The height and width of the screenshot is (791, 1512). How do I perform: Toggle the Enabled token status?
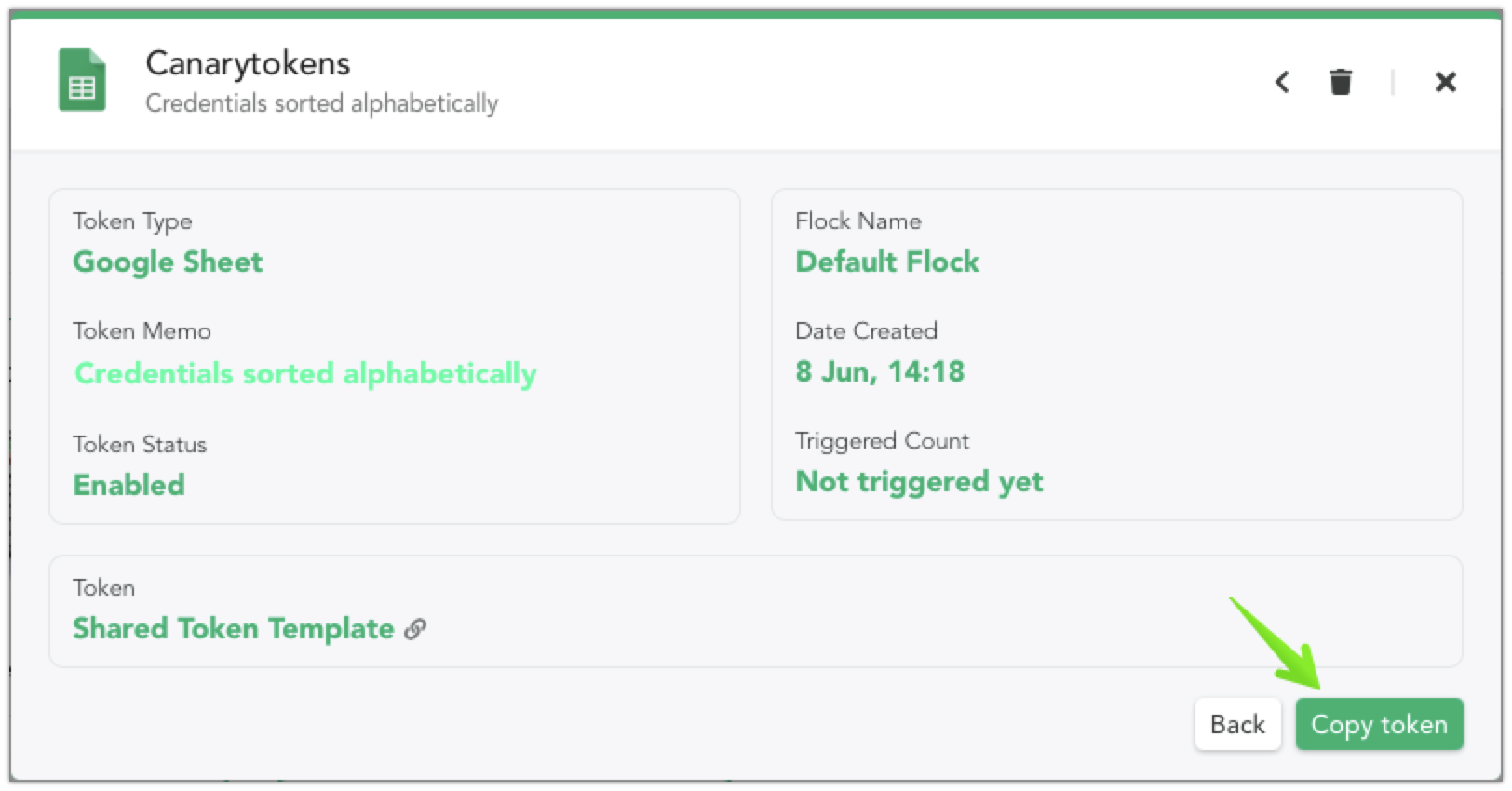129,485
